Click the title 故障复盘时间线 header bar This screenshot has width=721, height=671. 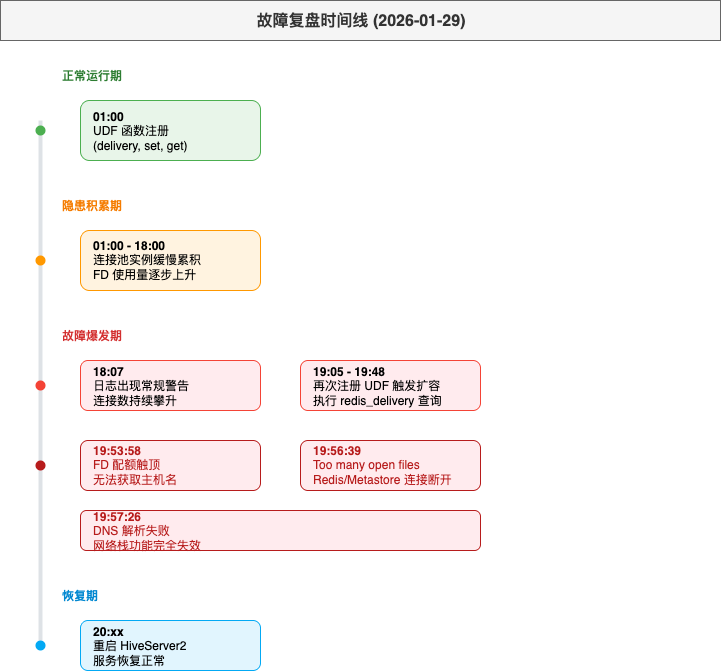pos(360,20)
